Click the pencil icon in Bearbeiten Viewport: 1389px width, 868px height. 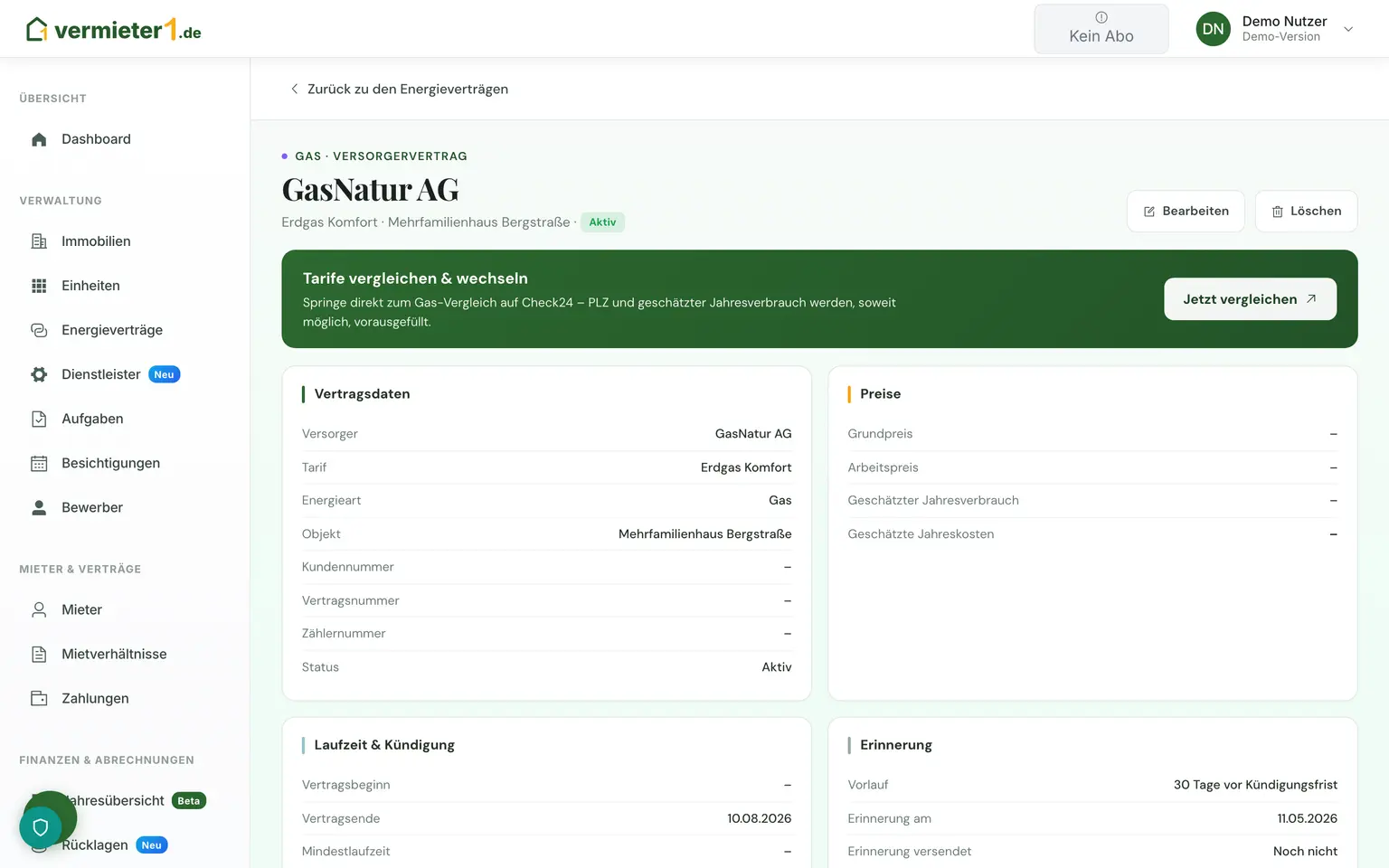(1149, 212)
